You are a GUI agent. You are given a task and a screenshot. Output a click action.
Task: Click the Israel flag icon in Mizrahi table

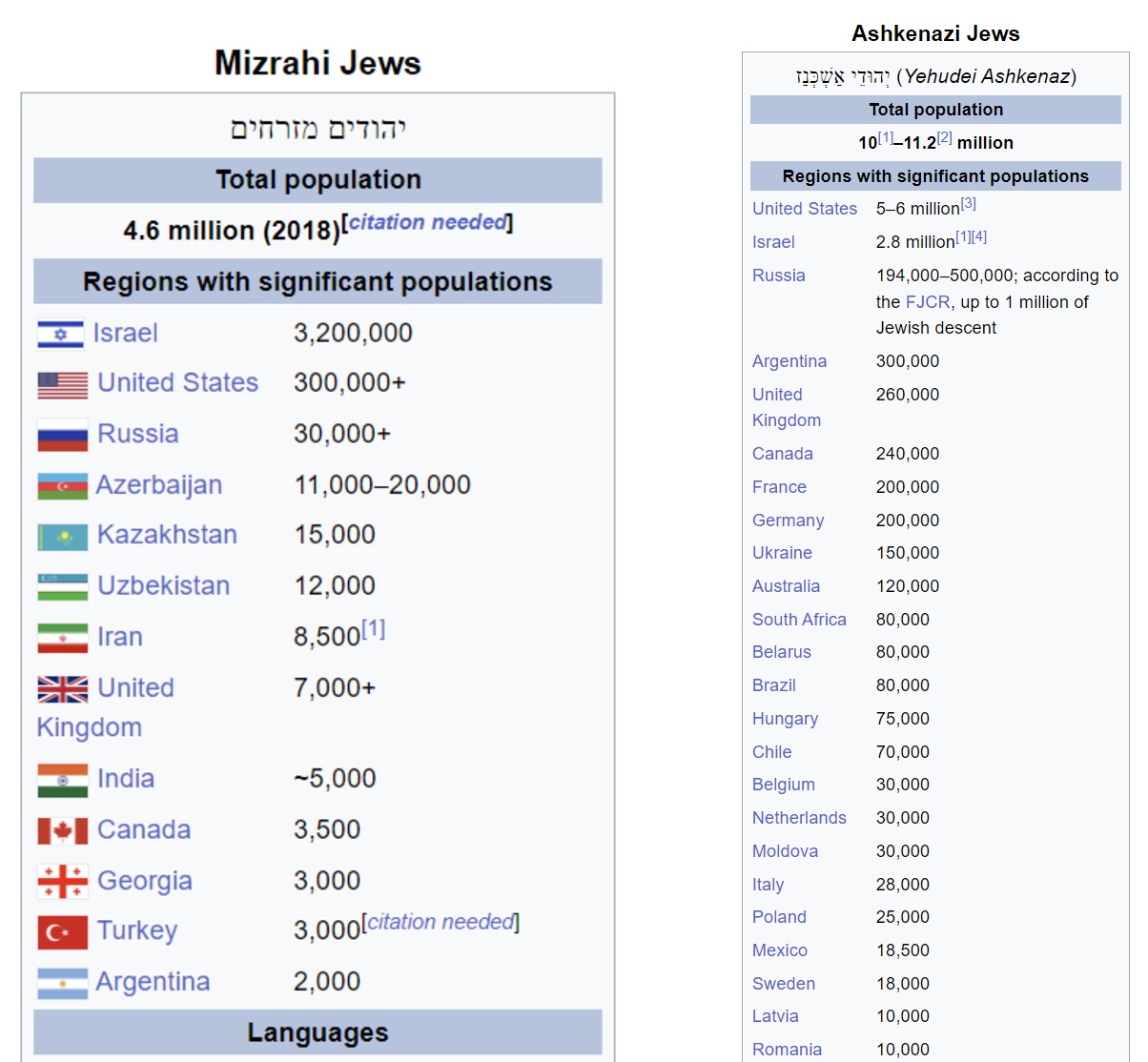point(60,335)
